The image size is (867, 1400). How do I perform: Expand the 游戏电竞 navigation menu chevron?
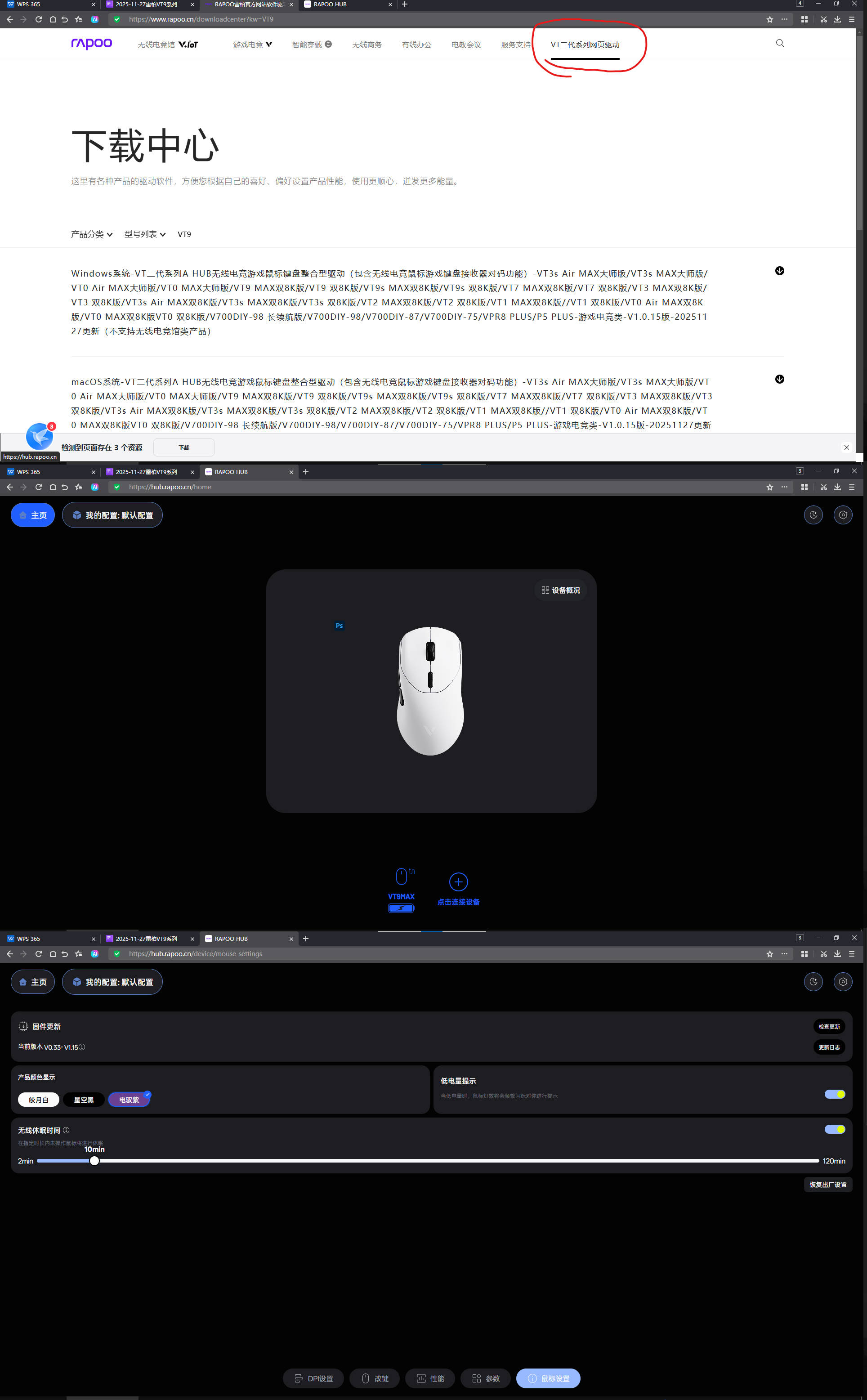click(269, 44)
